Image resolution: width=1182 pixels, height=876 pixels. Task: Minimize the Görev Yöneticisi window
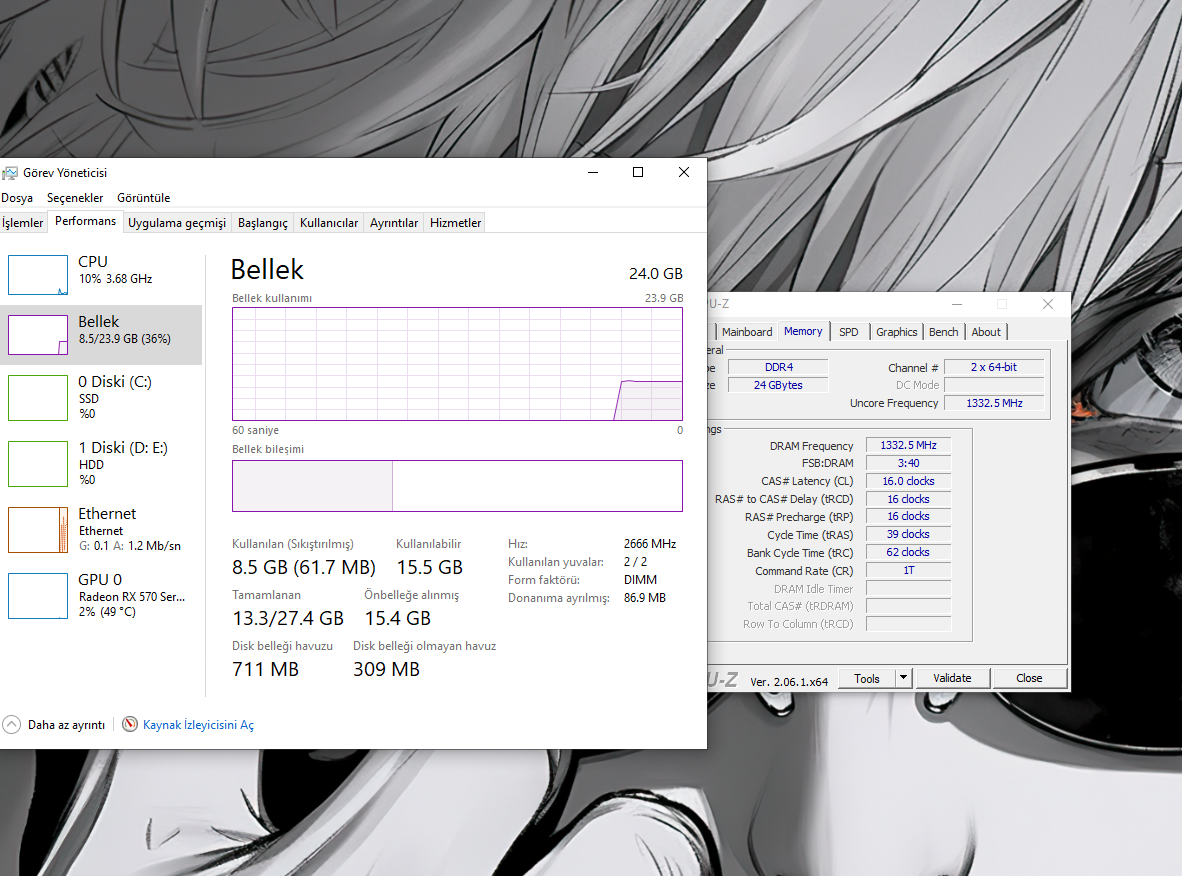593,172
